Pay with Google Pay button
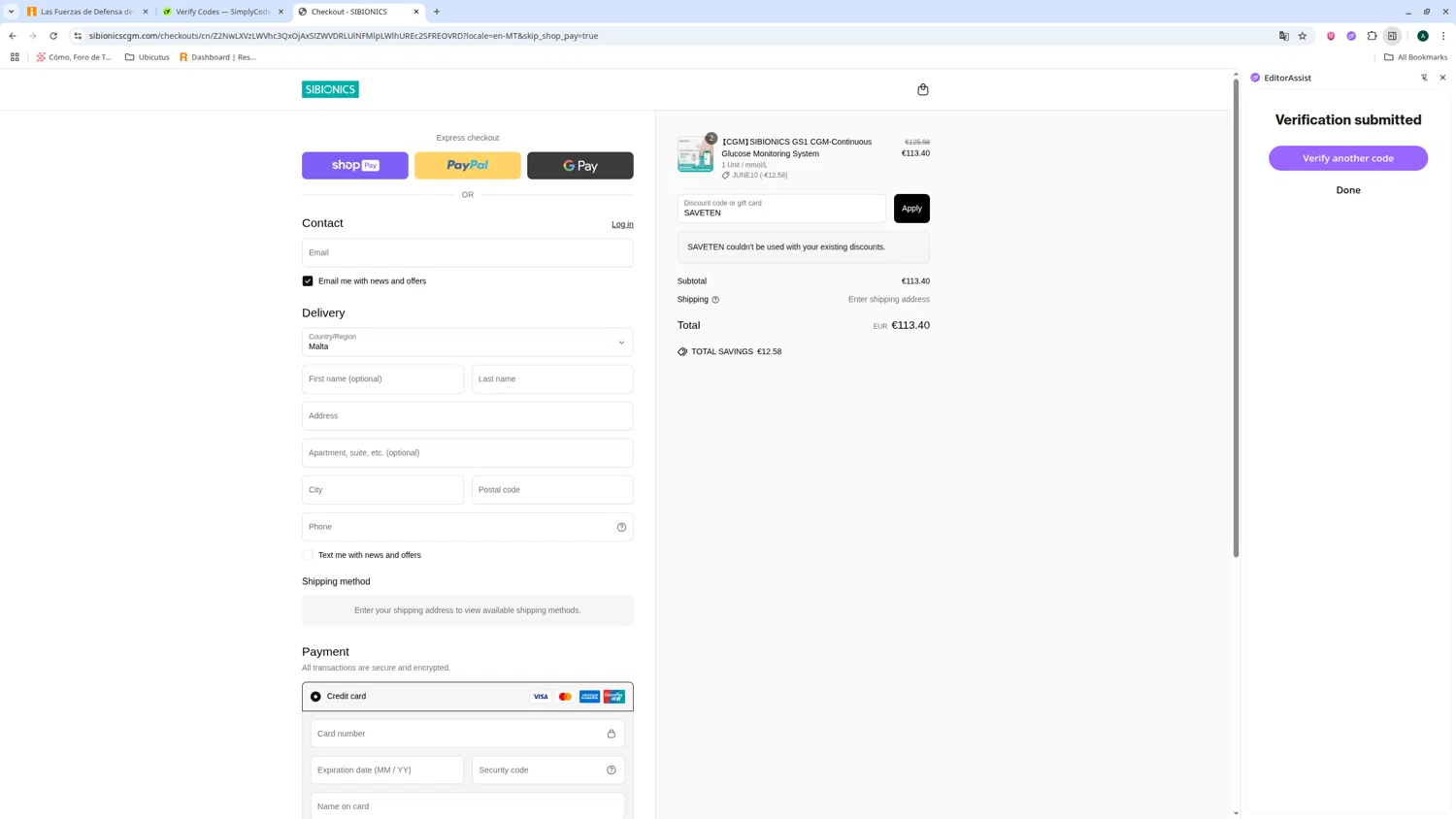1456x819 pixels. [x=580, y=166]
